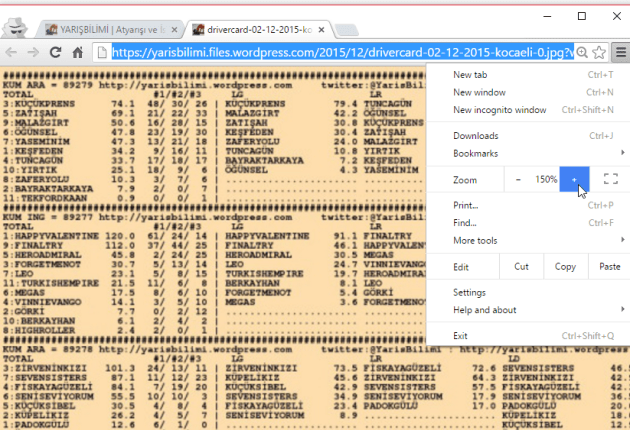This screenshot has width=630, height=430.
Task: Switch to the YARIŞBİLİMİ tab
Action: 108,30
